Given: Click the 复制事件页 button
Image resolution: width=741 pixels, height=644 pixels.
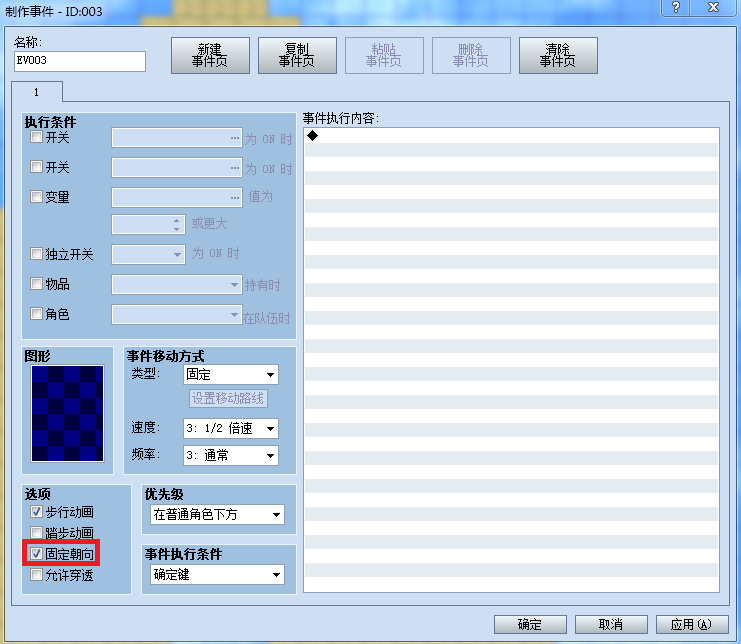Looking at the screenshot, I should point(297,56).
